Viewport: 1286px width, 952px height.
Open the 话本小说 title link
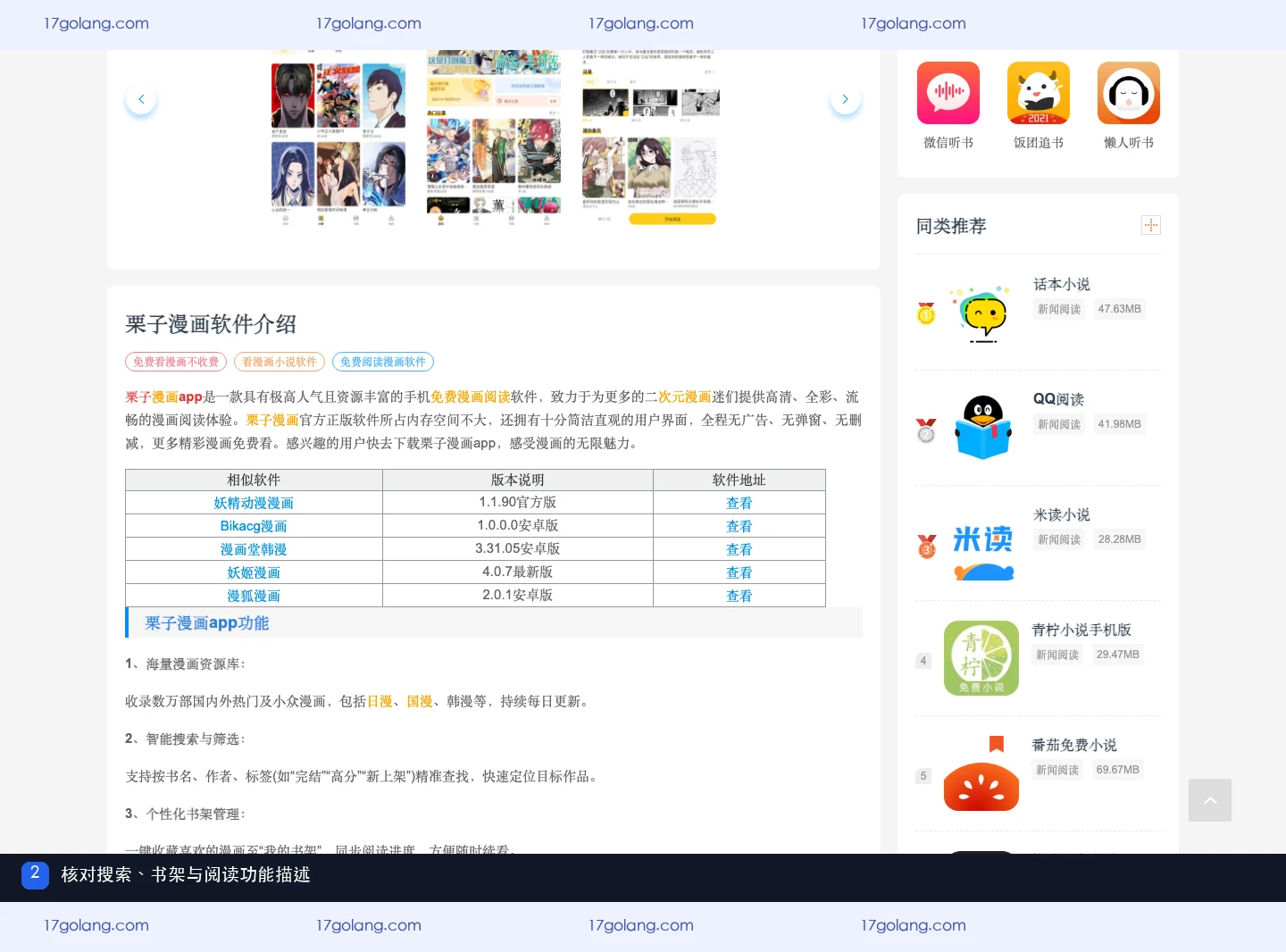click(x=1062, y=284)
